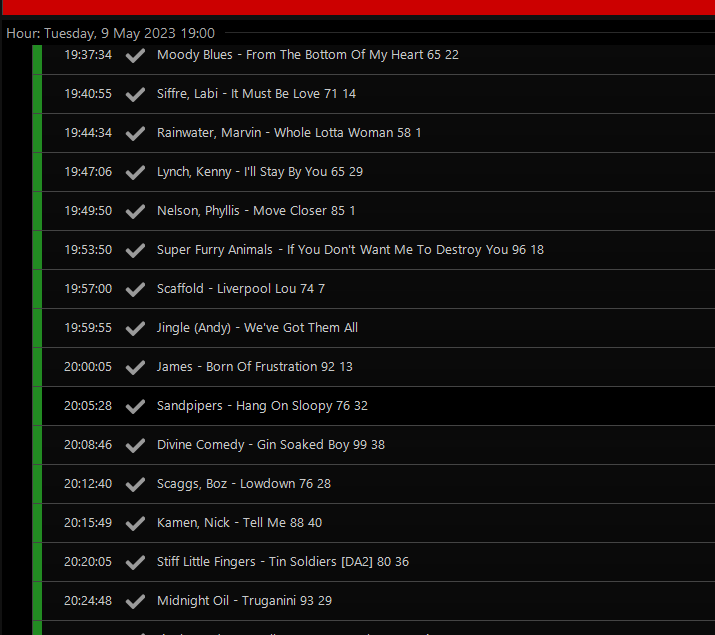
Task: Click the 19:44:34 start time
Action: coord(88,133)
